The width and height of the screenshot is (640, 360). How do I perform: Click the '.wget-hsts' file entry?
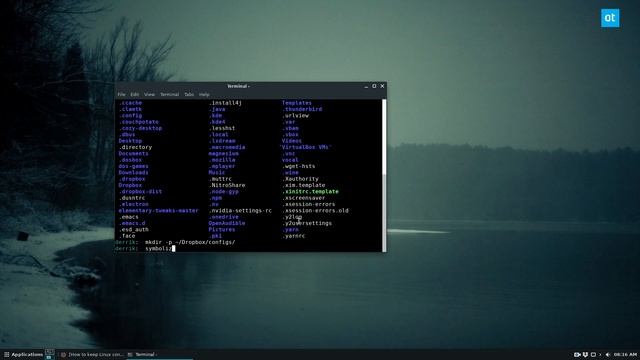tap(299, 166)
